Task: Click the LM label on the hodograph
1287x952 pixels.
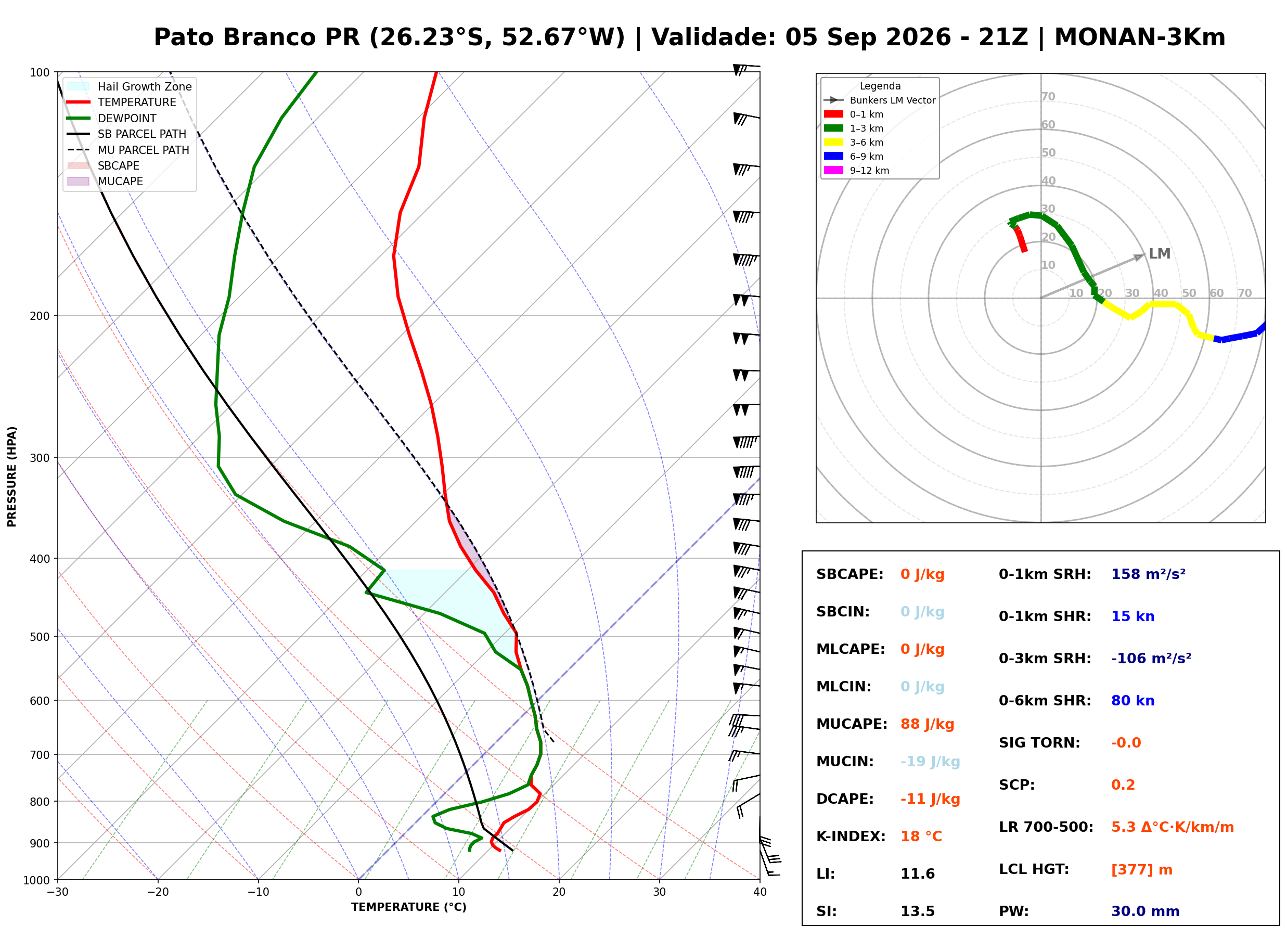Action: click(x=1159, y=253)
